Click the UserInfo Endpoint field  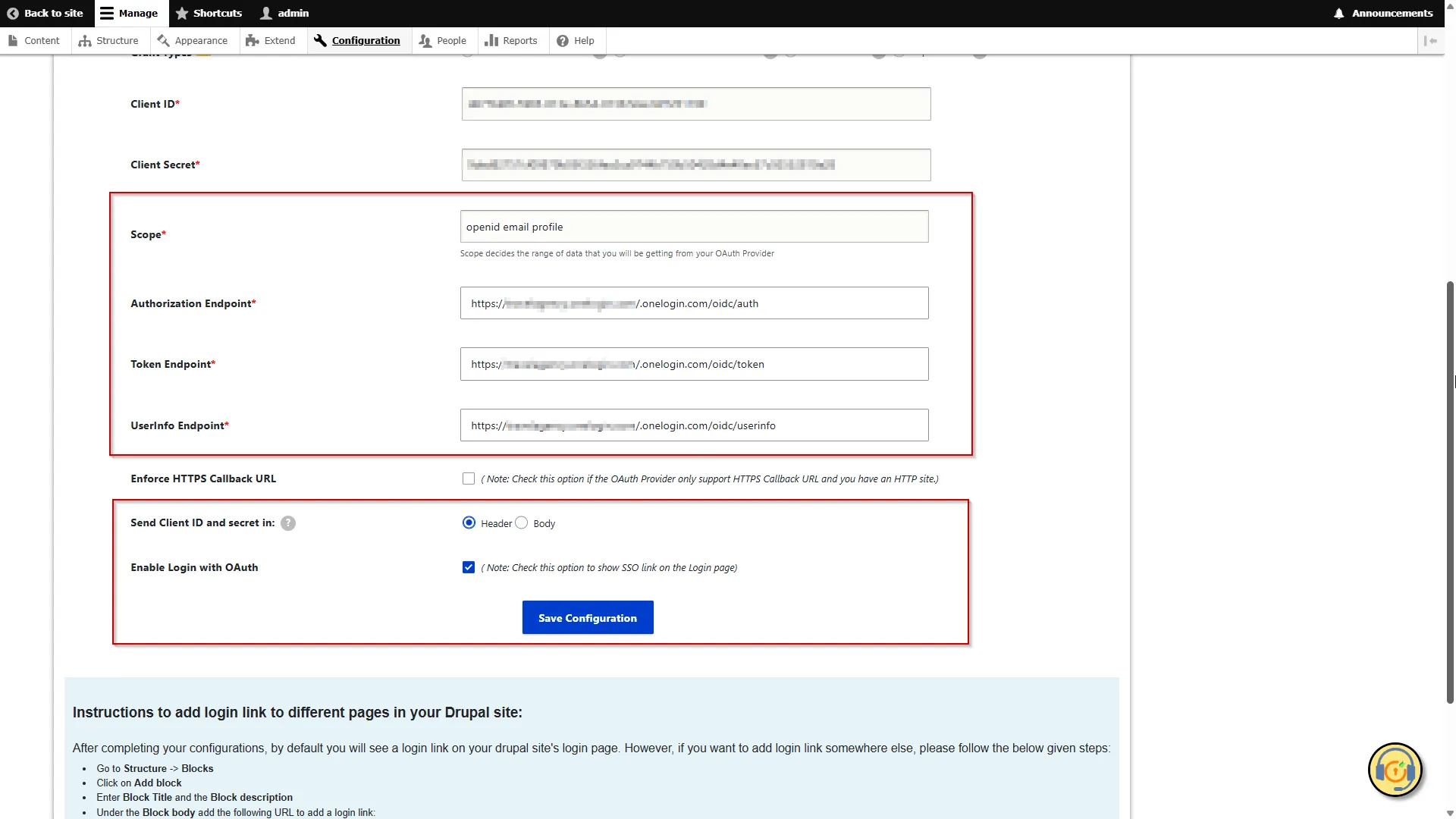695,425
